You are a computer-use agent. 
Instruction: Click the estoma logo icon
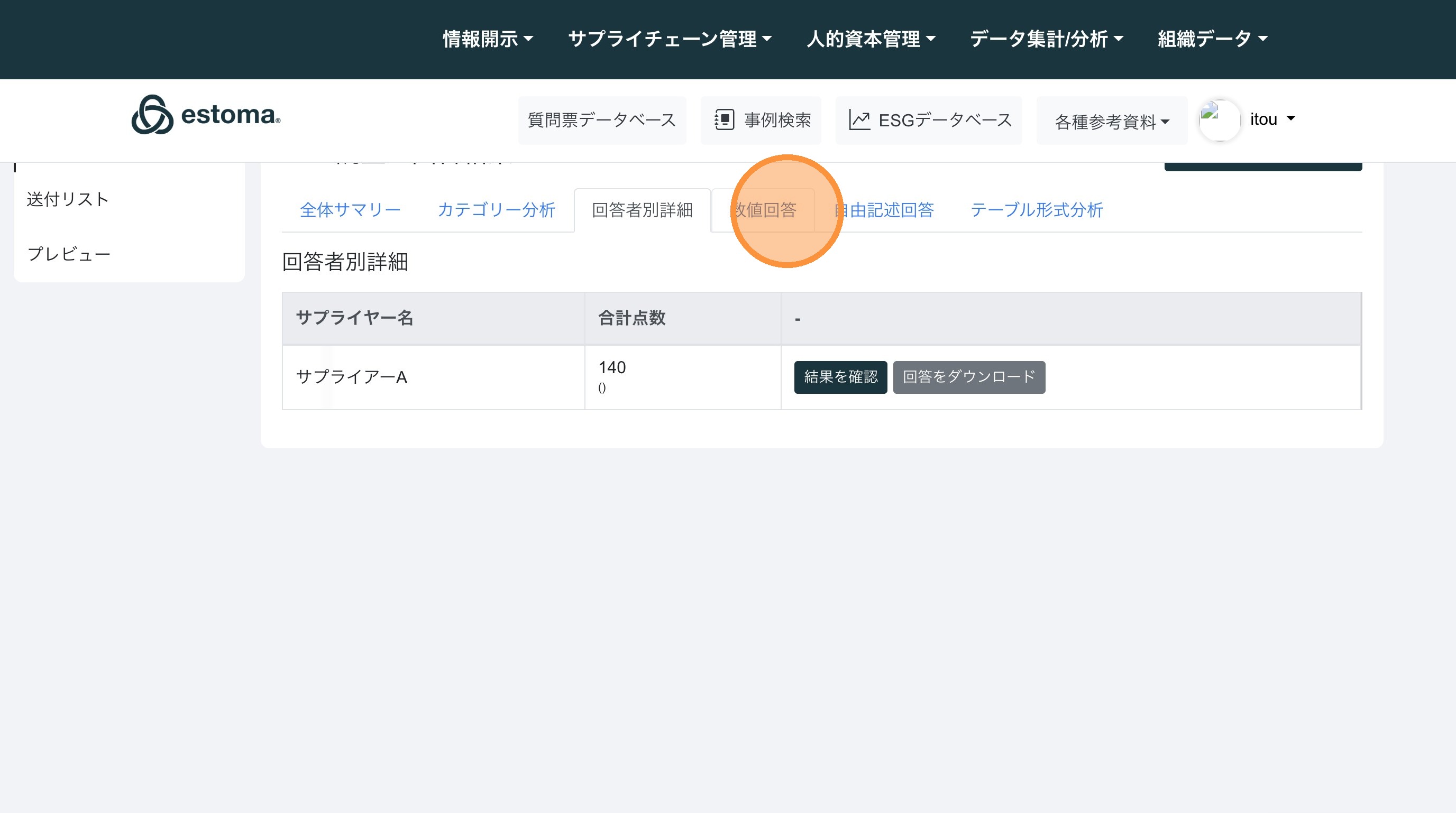coord(152,115)
